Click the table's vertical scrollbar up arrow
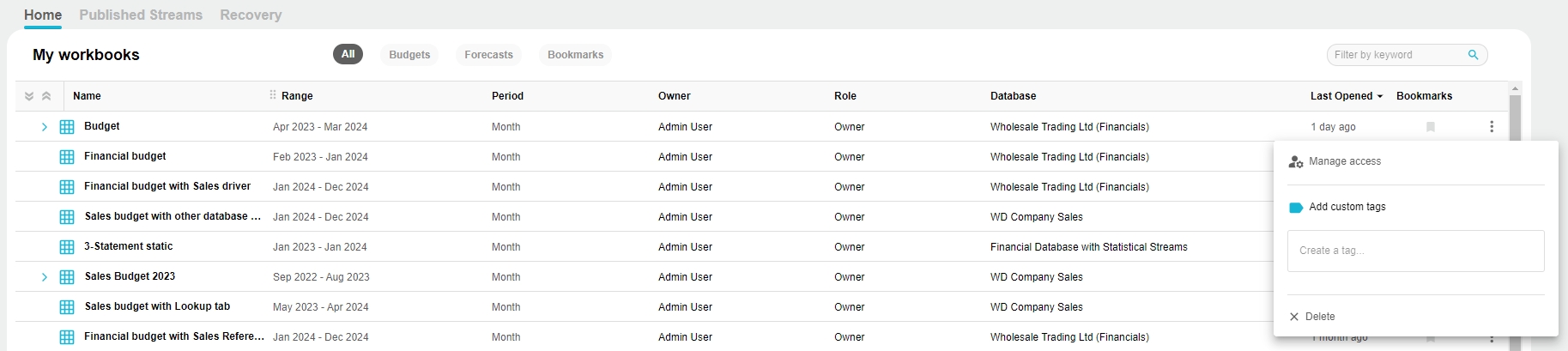 point(1515,88)
